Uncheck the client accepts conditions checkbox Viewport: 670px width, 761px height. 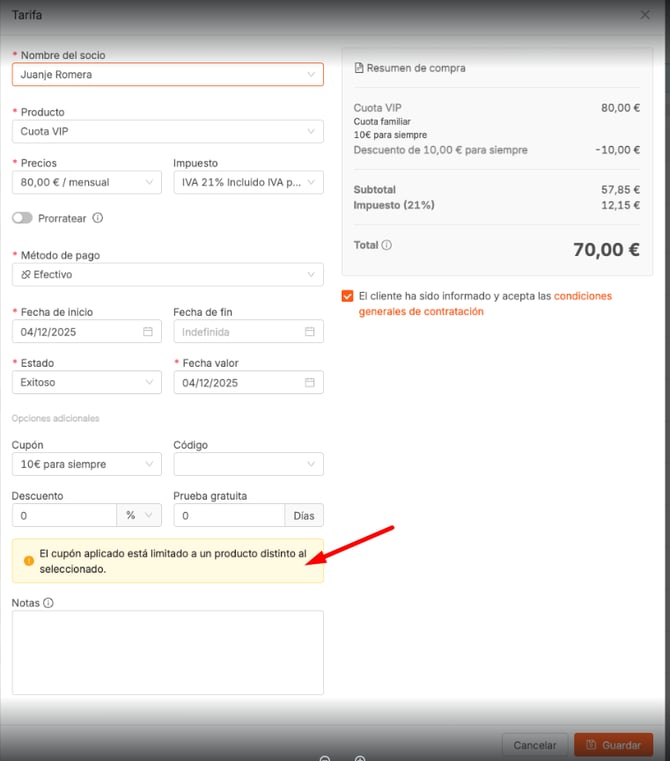pyautogui.click(x=347, y=296)
